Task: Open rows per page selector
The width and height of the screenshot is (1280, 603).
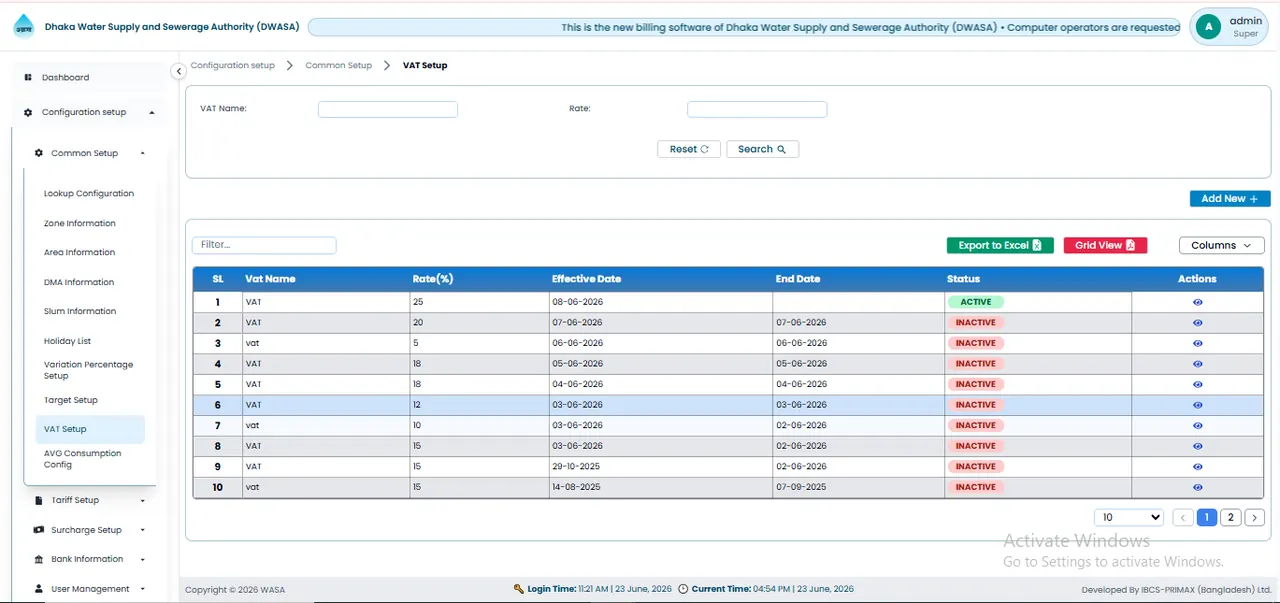Action: [x=1129, y=517]
